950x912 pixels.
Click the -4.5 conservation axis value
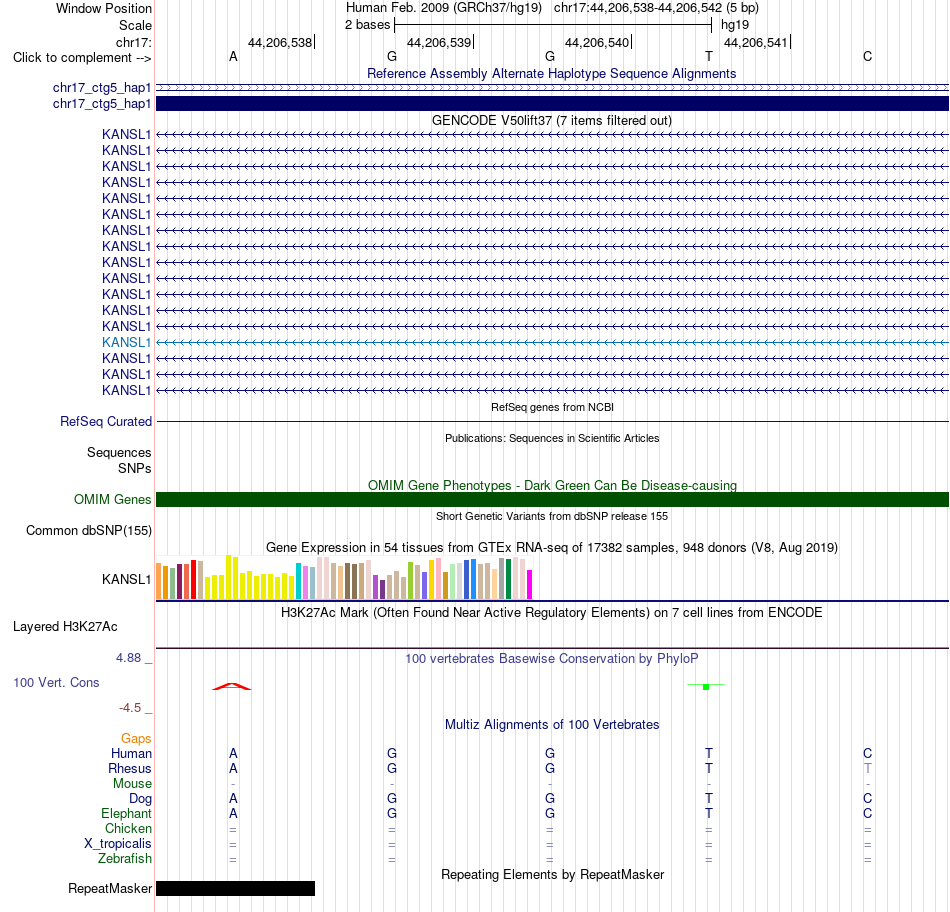coord(130,708)
